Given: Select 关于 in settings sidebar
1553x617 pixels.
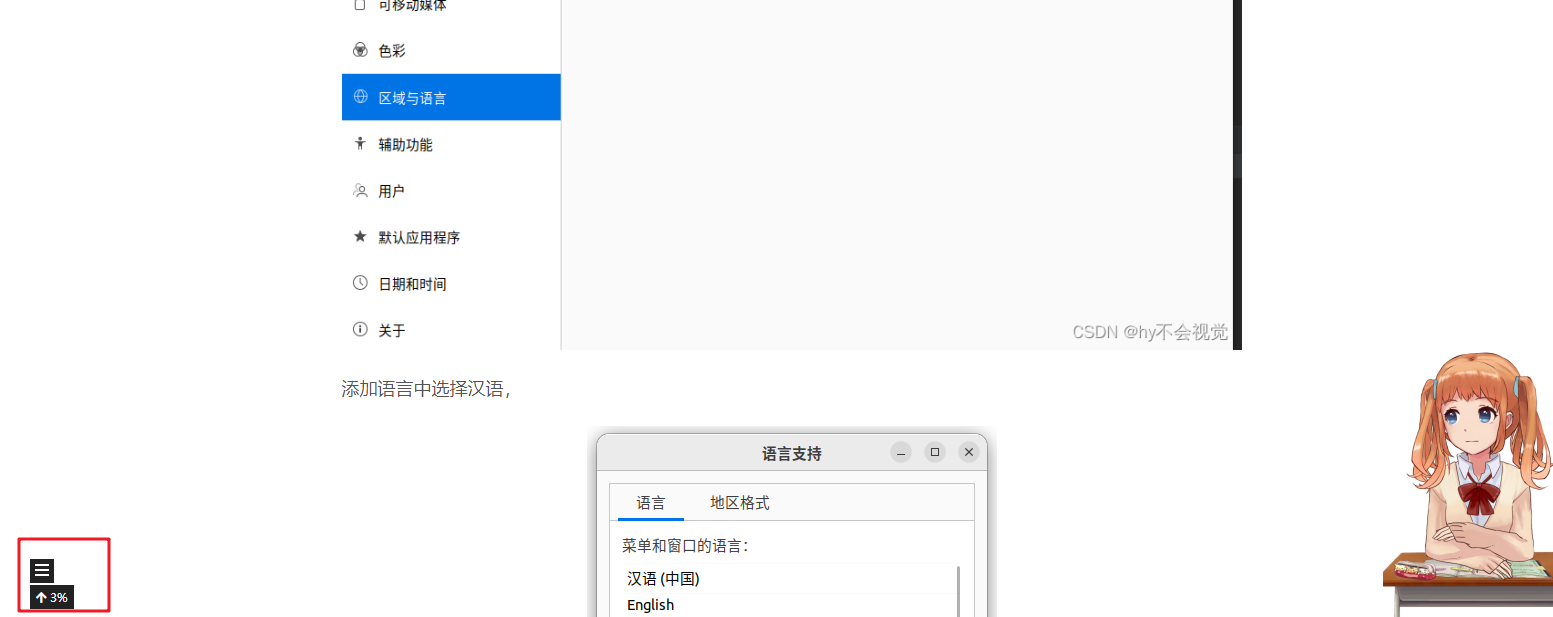Looking at the screenshot, I should coord(451,330).
